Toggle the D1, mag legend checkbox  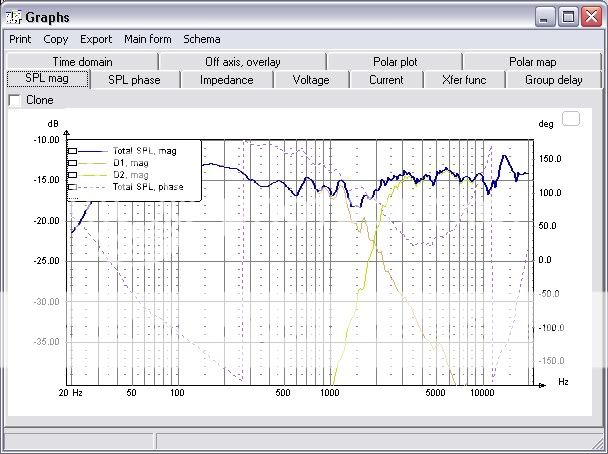pos(73,163)
